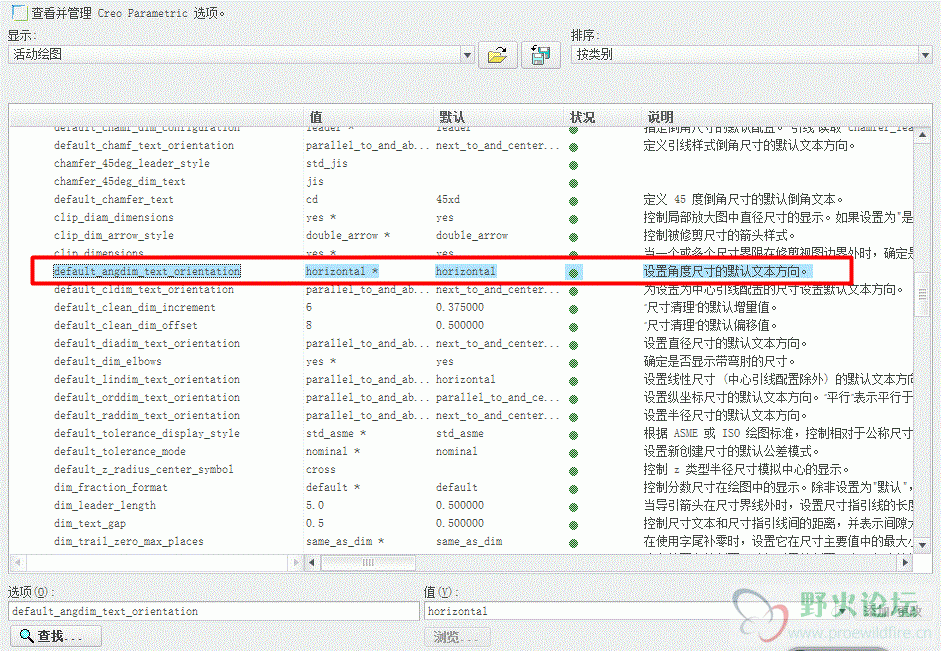Viewport: 941px width, 651px height.
Task: Click value 6 of default_clean_dim_increment
Action: coord(309,307)
